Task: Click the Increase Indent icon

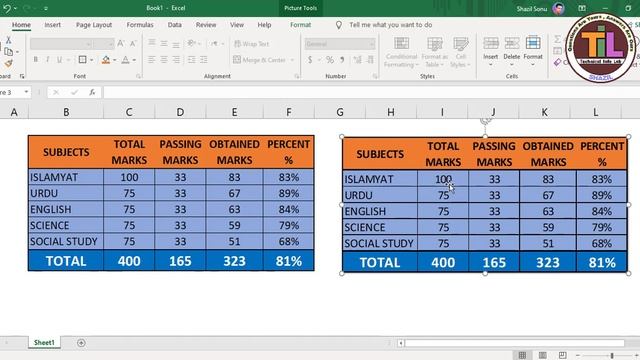Action: 203,60
